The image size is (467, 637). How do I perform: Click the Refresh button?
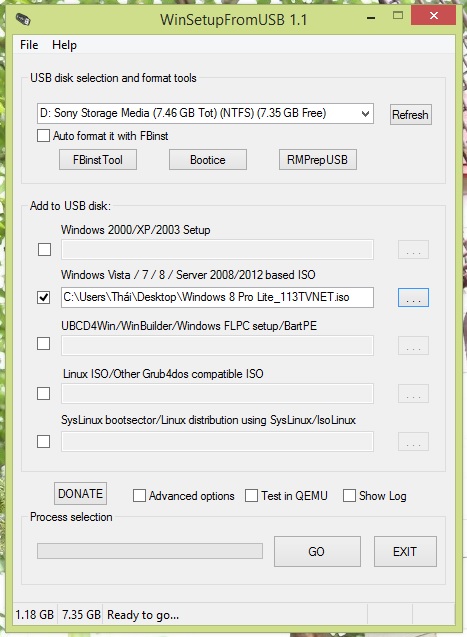[x=411, y=115]
